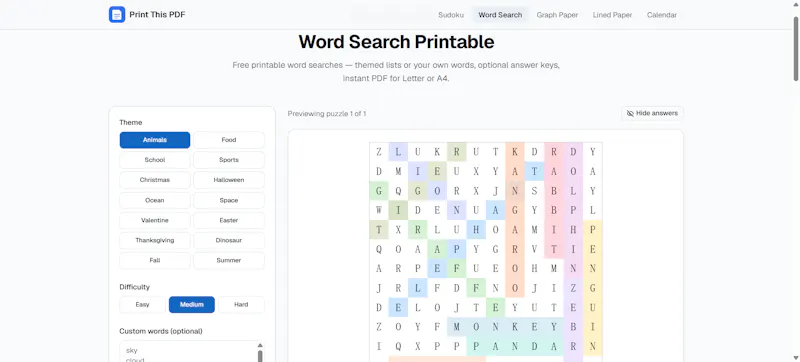Open the Sudoku page
Image resolution: width=800 pixels, height=362 pixels.
coord(451,15)
